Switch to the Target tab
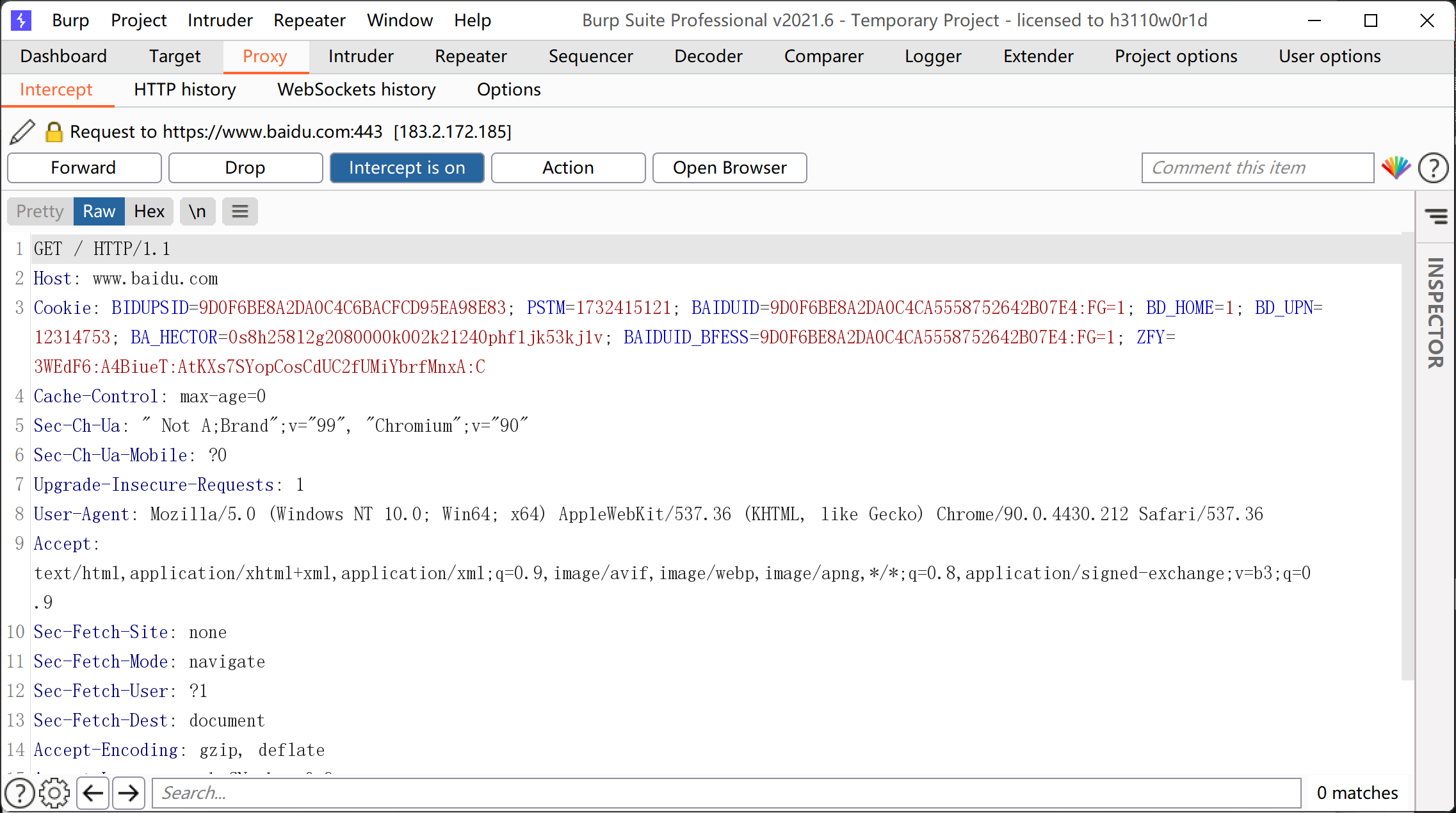Screen dimensions: 1456x813 pos(175,56)
